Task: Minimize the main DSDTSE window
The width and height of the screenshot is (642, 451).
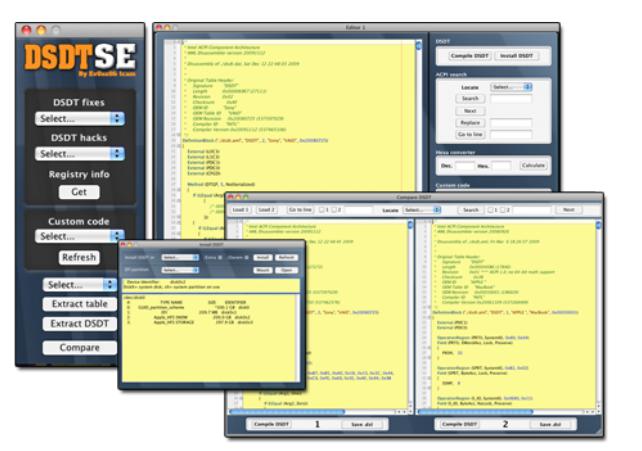Action: [41, 30]
